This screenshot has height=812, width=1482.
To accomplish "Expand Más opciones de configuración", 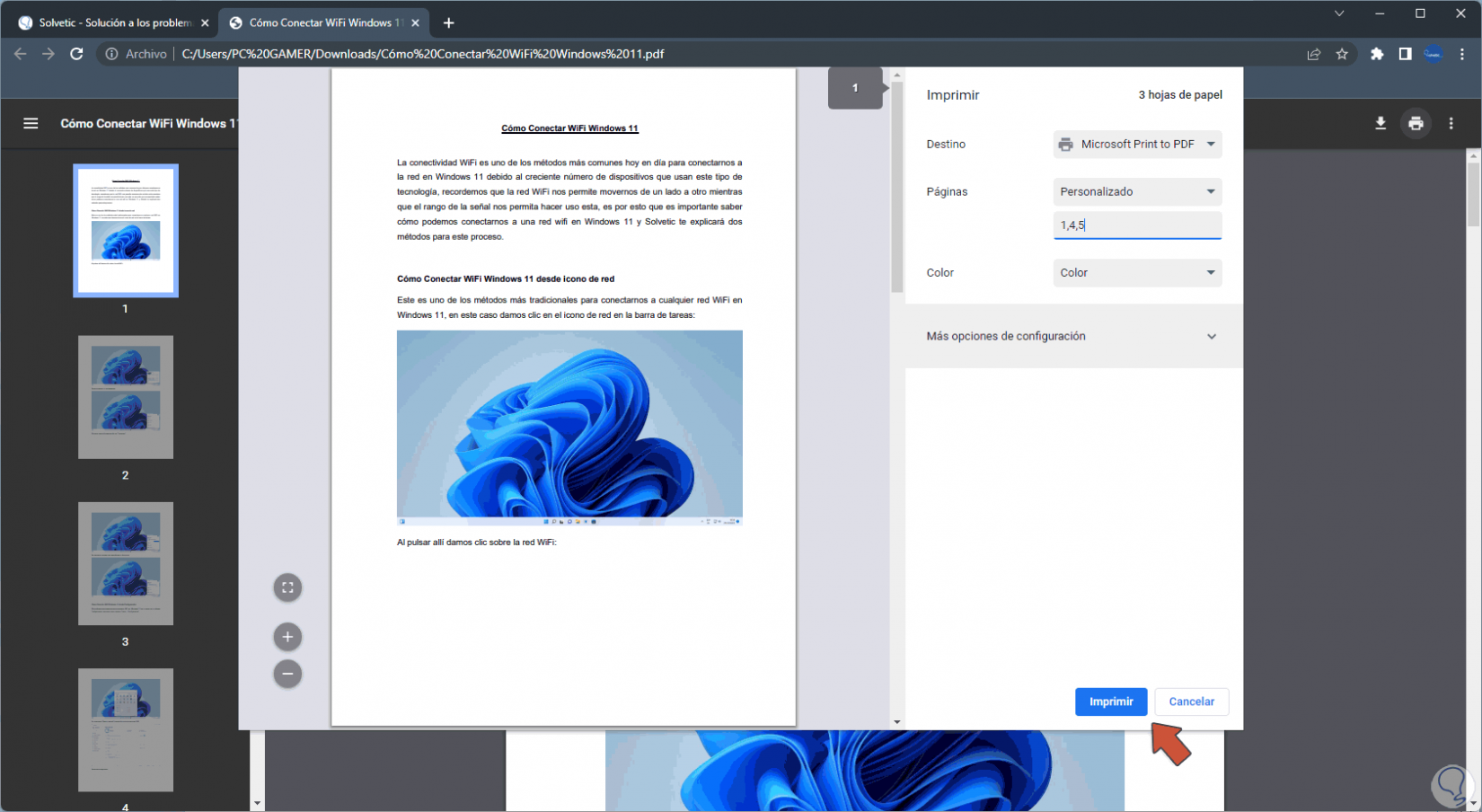I will pyautogui.click(x=1073, y=336).
